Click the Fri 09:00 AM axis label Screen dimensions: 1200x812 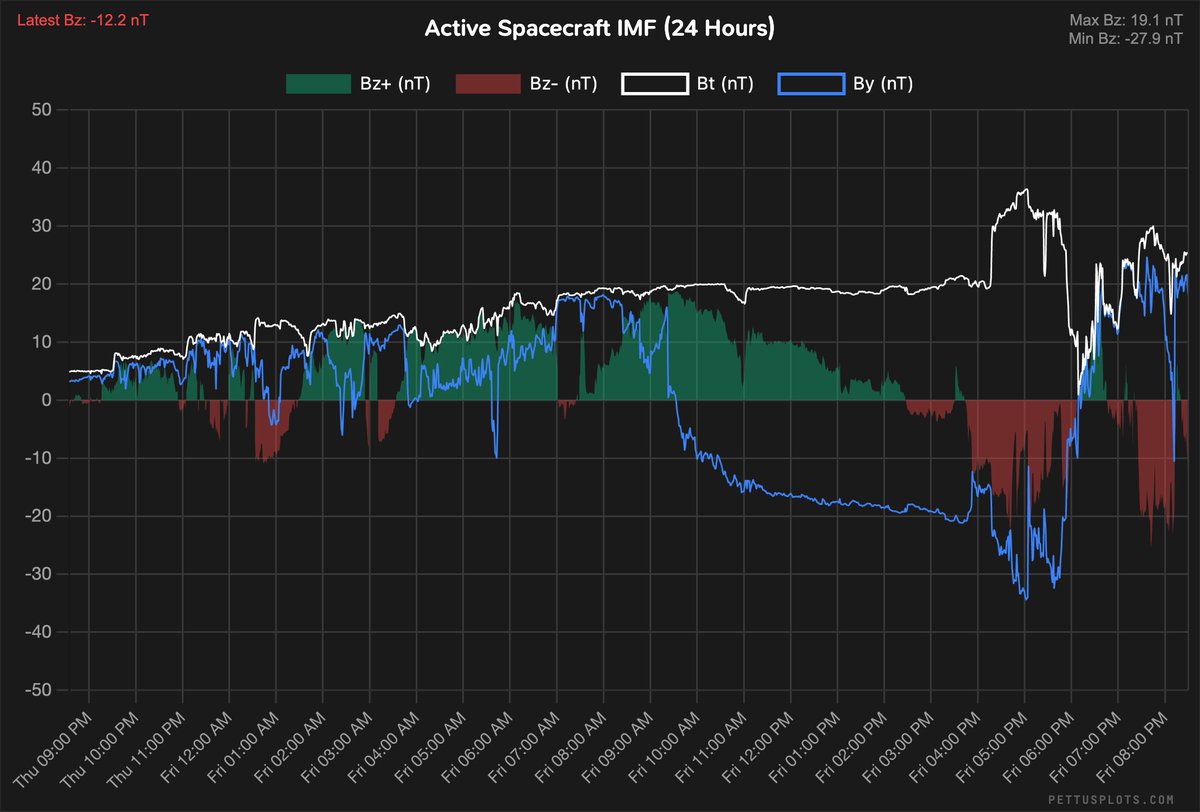(x=619, y=748)
